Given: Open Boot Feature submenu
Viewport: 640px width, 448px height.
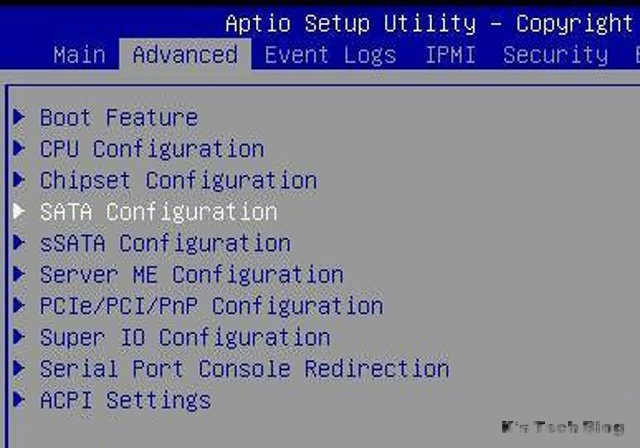Looking at the screenshot, I should (118, 118).
